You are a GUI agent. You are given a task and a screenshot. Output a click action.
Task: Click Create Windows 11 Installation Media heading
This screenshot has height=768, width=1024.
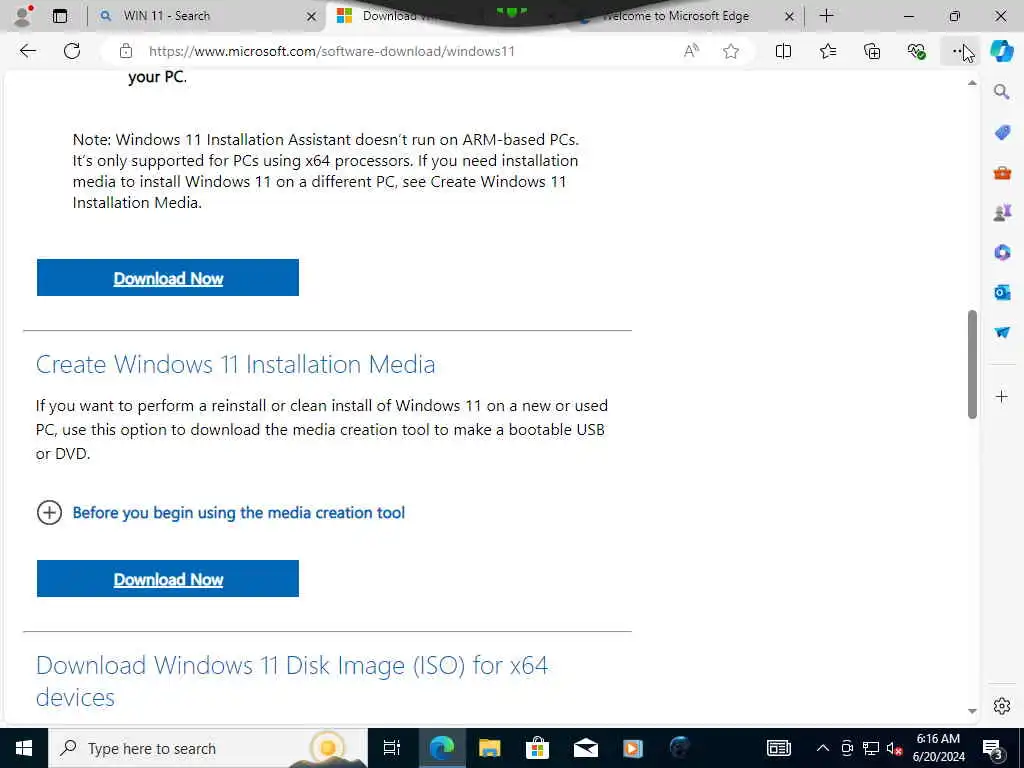tap(235, 364)
